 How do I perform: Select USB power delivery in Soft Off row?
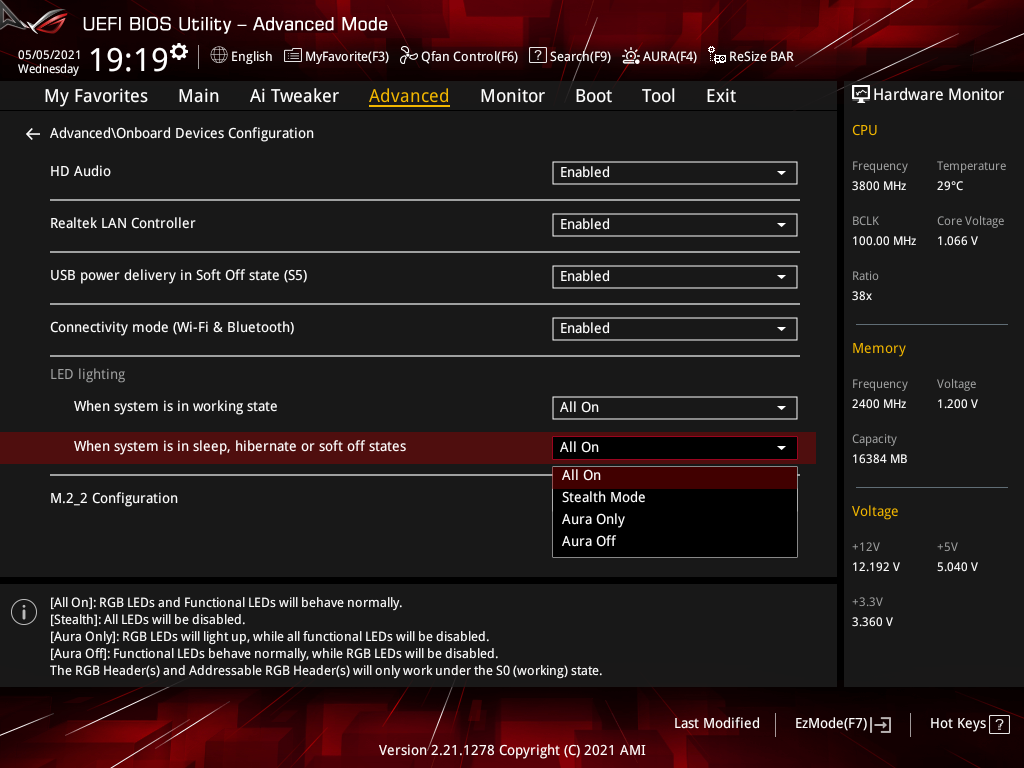(x=178, y=276)
